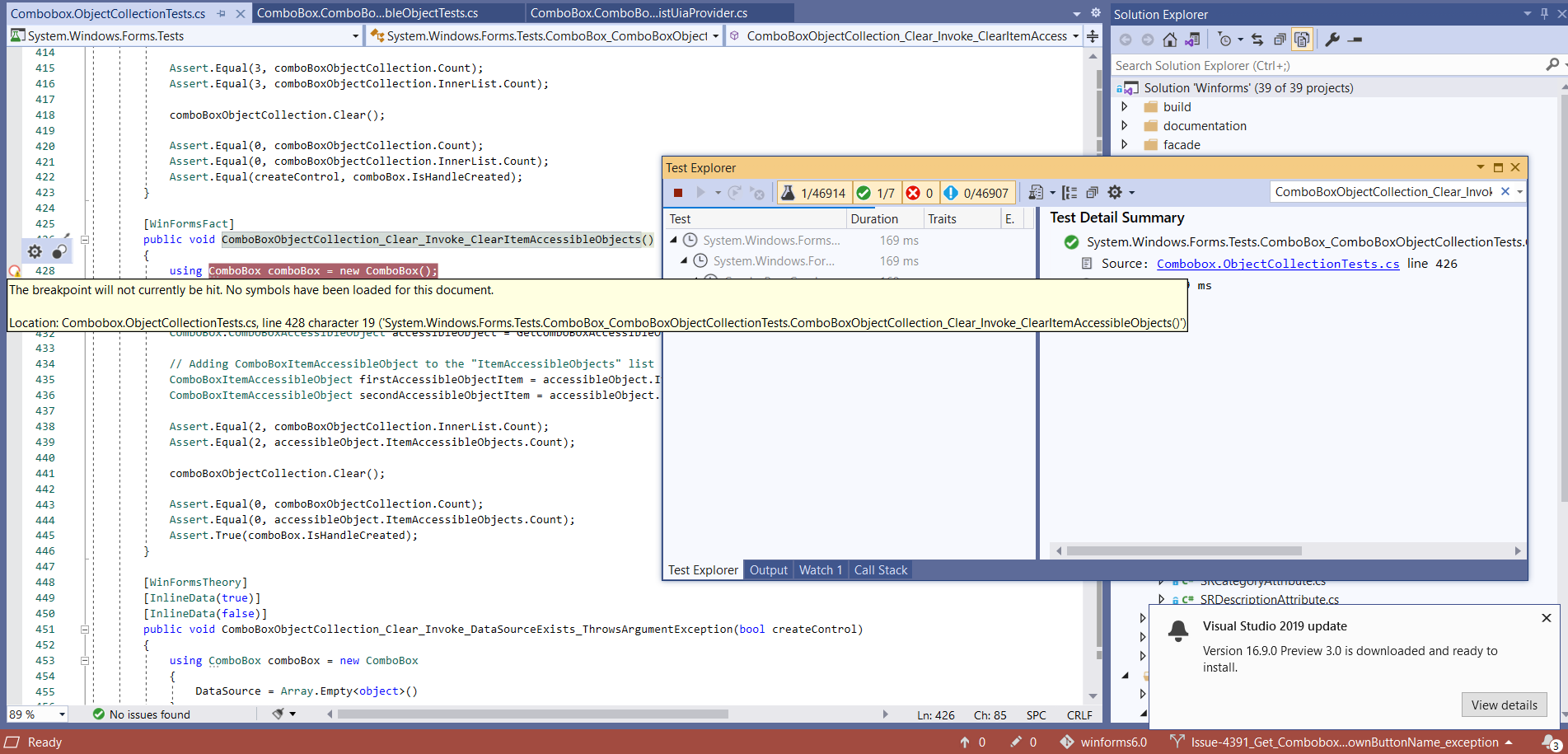Open Combobox.ObjectCollectionTests.cs source link
This screenshot has width=1568, height=754.
tap(1278, 264)
